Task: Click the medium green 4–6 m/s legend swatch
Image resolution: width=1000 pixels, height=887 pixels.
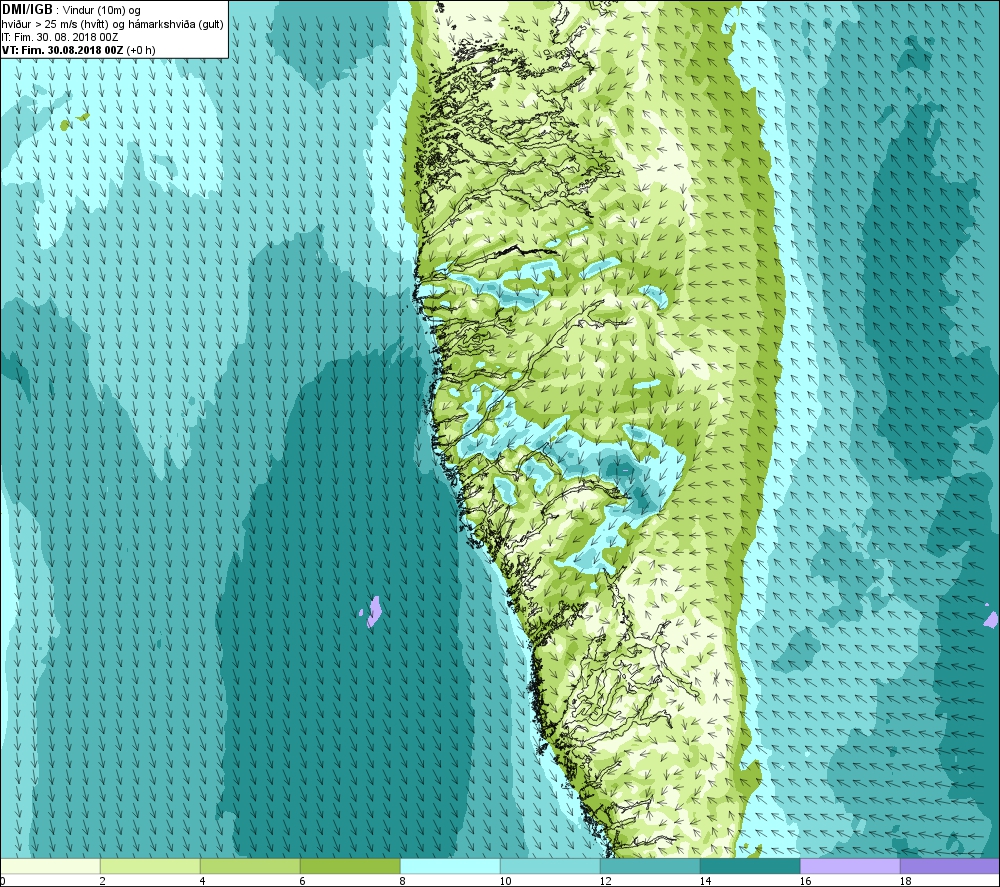Action: click(x=250, y=866)
